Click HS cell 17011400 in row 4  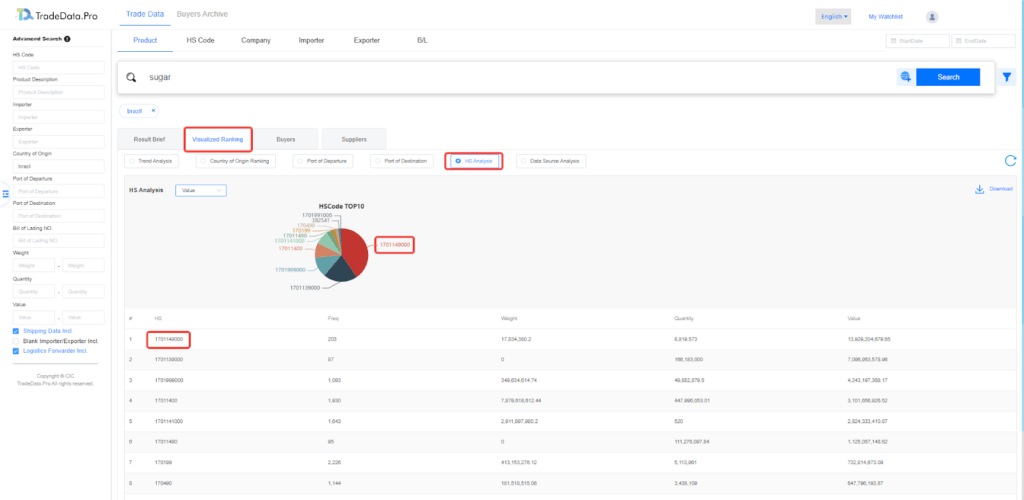[166, 400]
